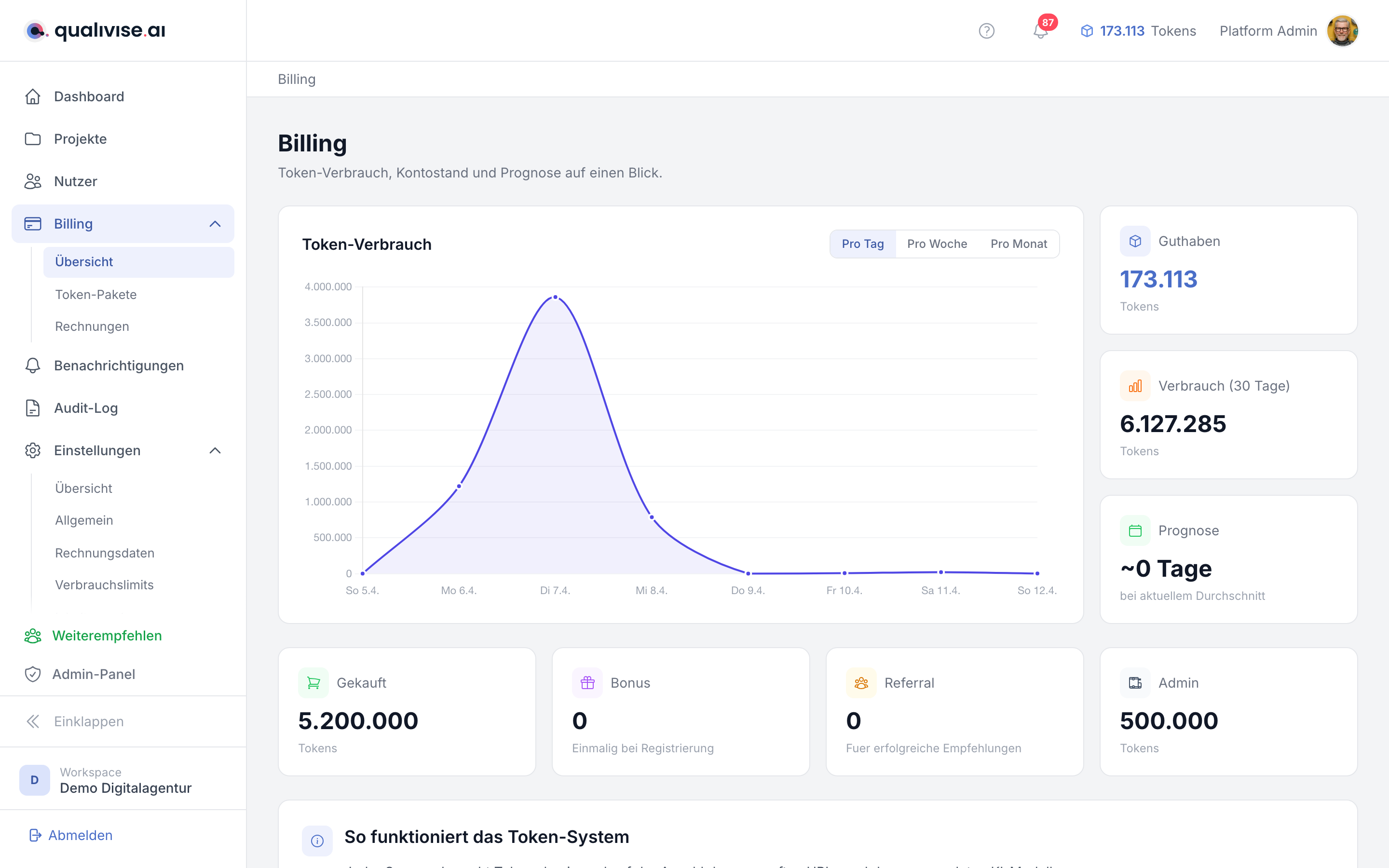
Task: Click the Nutzer people icon
Action: click(x=33, y=181)
